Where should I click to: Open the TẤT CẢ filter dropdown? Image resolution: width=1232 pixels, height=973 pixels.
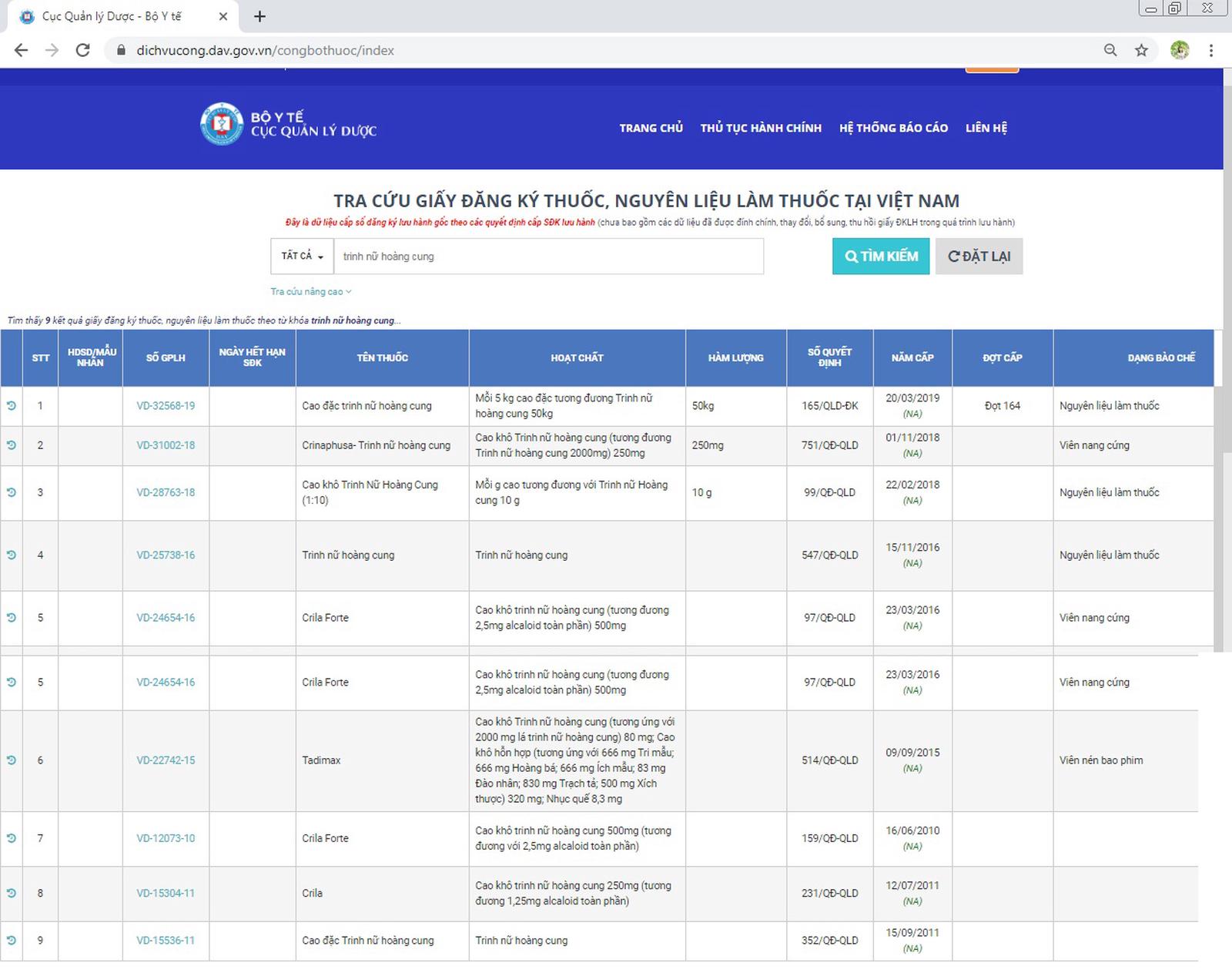302,257
